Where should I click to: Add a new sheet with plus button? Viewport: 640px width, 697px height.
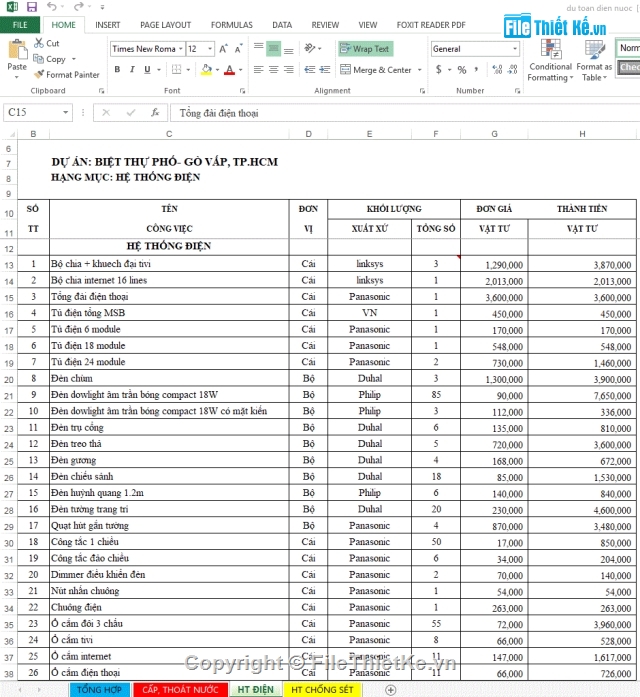point(390,689)
